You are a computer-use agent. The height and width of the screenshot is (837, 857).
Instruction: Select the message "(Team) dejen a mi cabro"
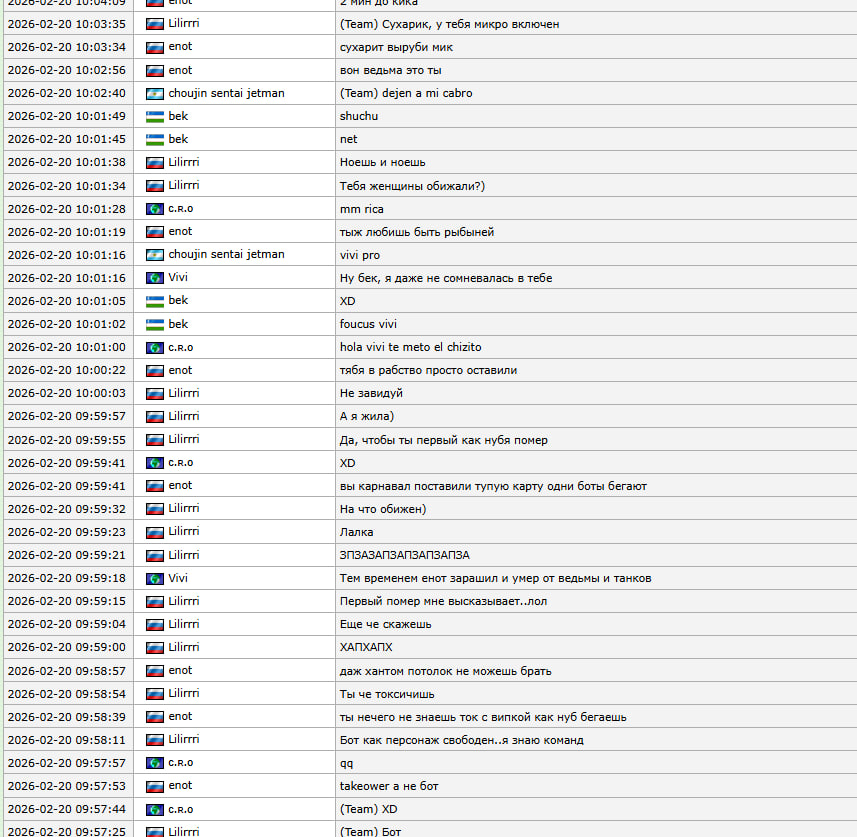[x=406, y=93]
